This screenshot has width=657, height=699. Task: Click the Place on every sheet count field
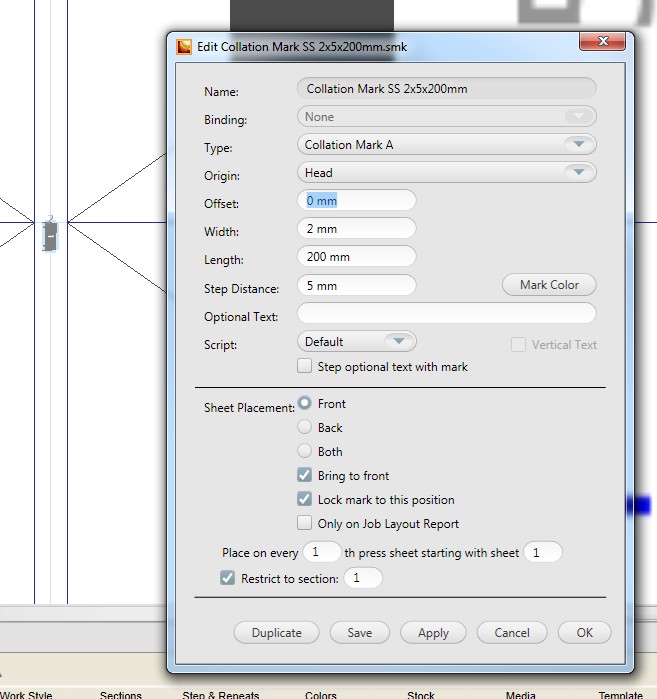coord(322,552)
